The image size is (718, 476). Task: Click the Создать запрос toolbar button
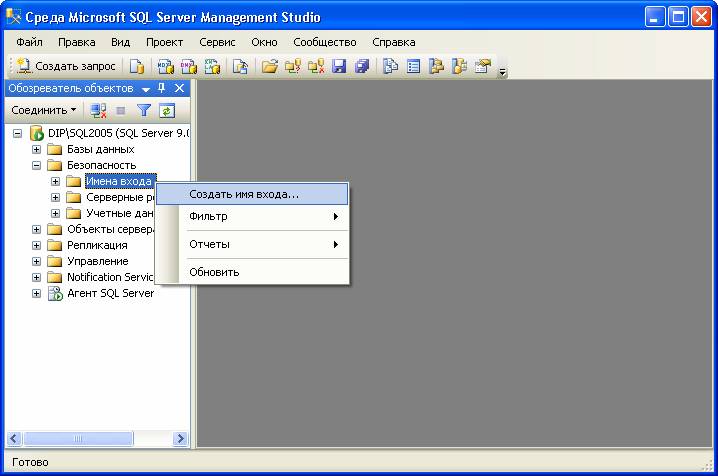coord(66,66)
